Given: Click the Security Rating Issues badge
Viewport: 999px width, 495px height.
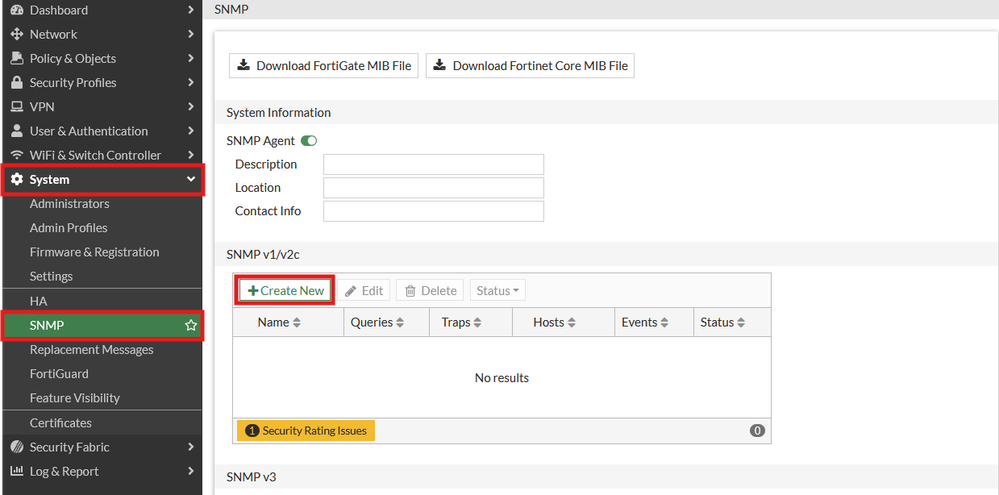Looking at the screenshot, I should pos(306,431).
